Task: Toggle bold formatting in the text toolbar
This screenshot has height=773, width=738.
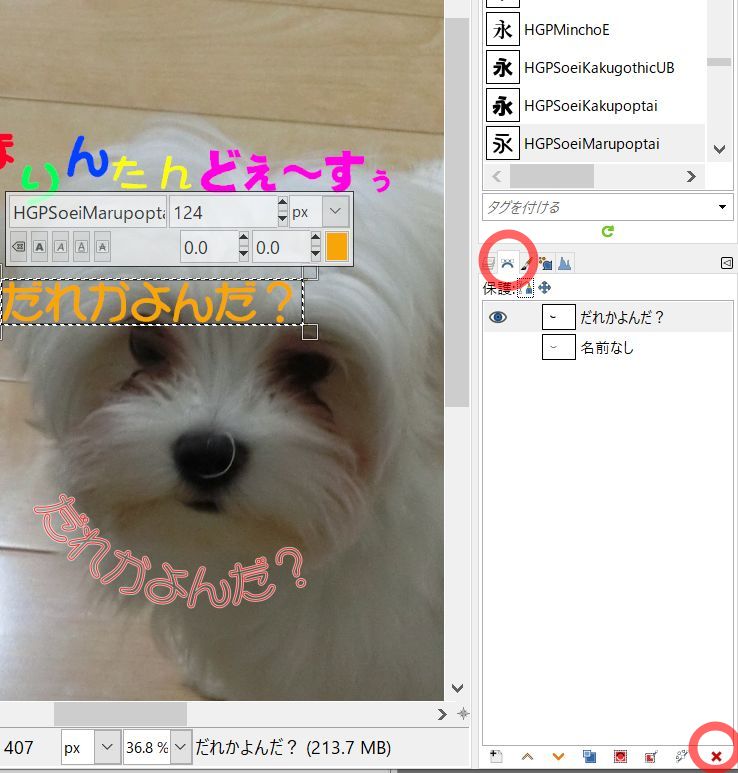Action: coord(40,246)
